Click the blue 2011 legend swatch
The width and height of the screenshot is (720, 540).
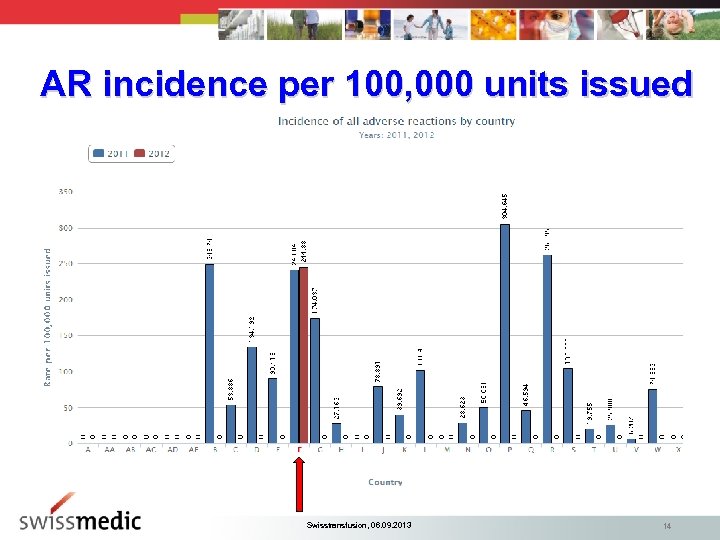[98, 153]
